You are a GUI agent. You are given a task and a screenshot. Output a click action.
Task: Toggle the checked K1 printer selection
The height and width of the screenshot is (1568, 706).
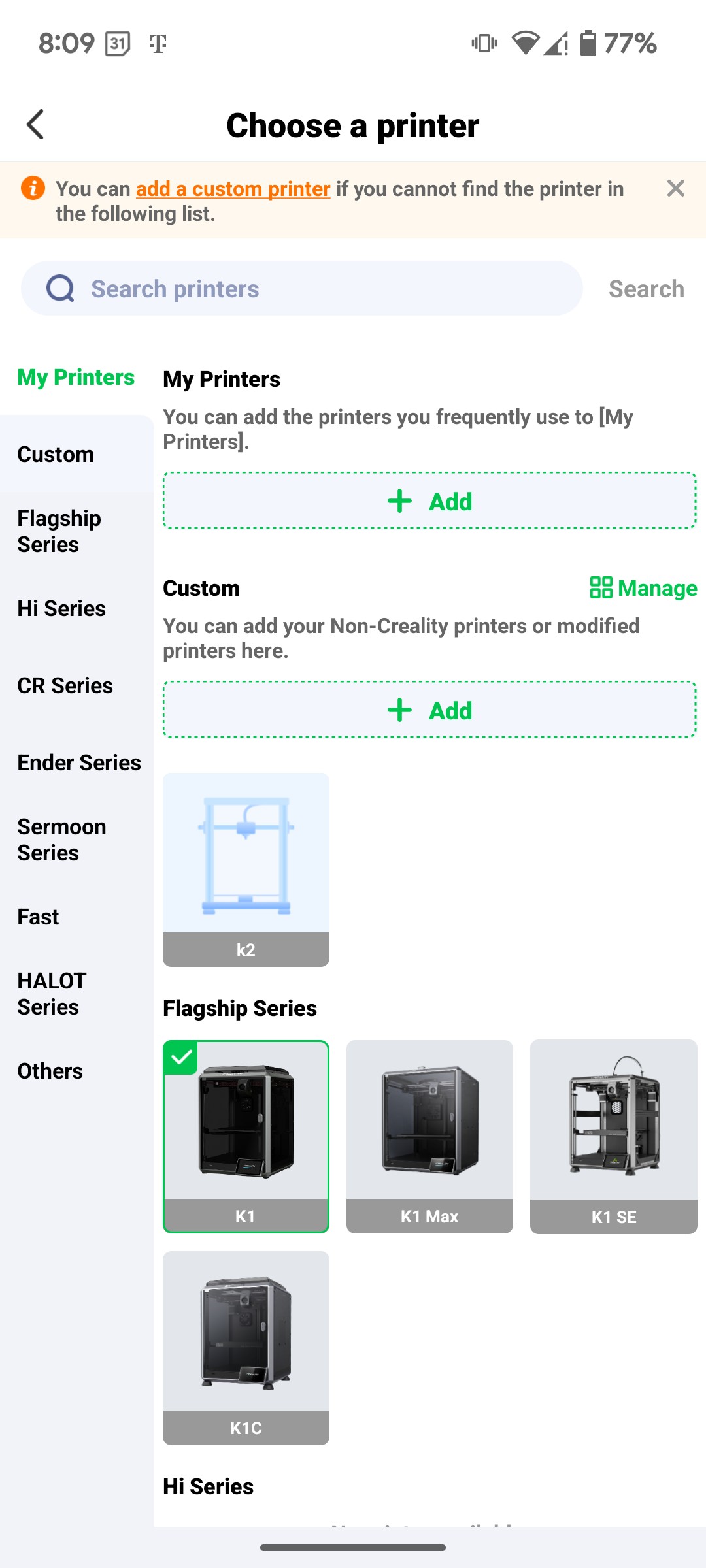[x=246, y=1136]
